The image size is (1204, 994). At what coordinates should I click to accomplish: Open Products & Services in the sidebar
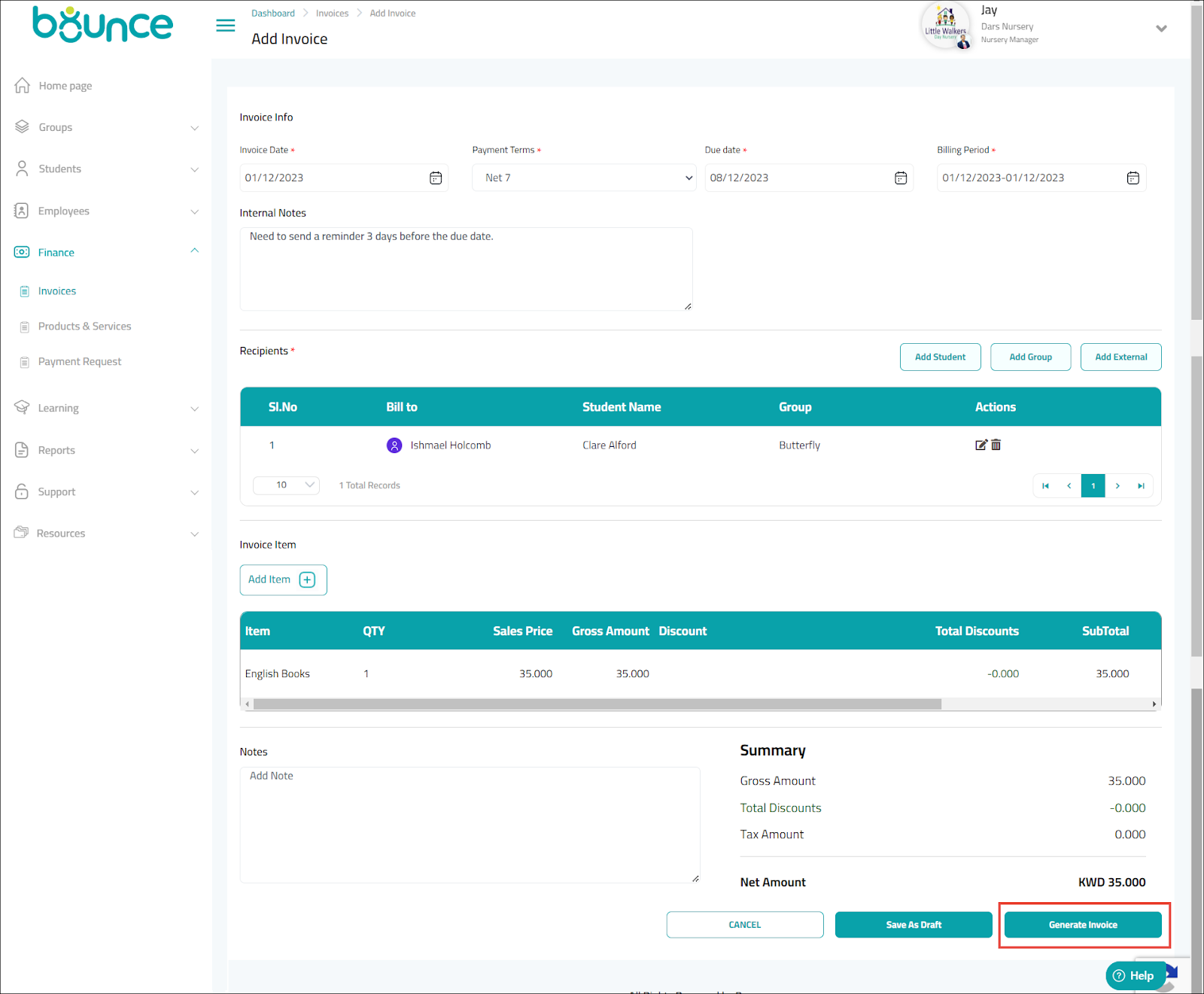pyautogui.click(x=84, y=327)
